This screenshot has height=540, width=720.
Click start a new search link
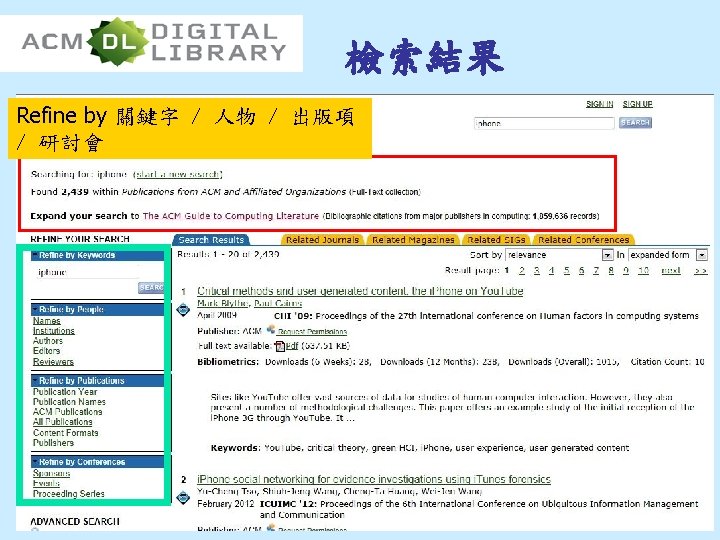[x=178, y=174]
